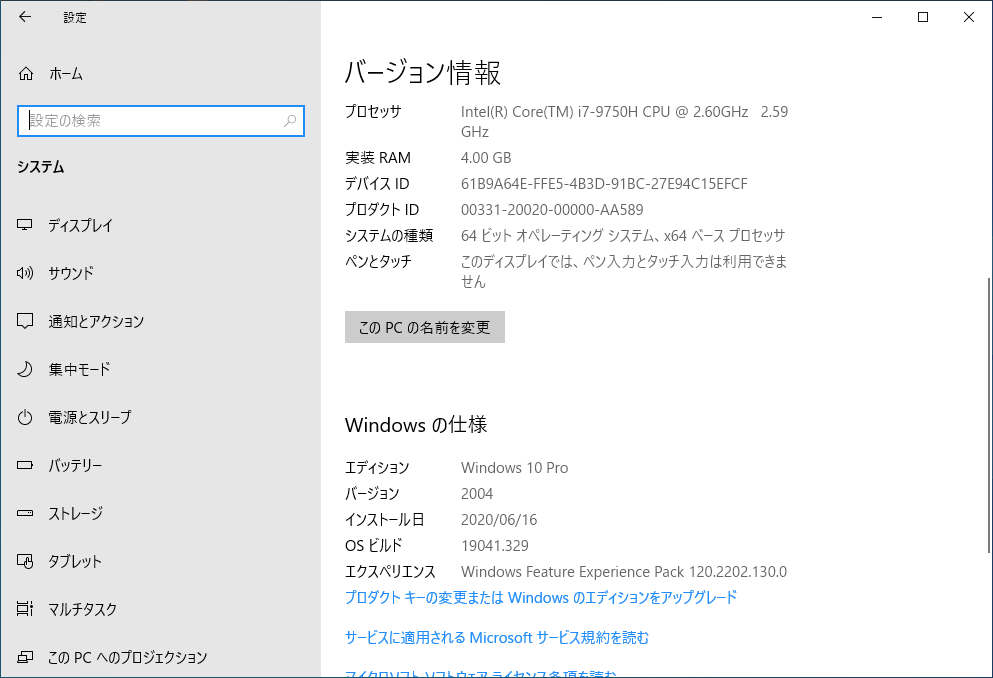
Task: Select the version value 2004
Action: [x=477, y=494]
